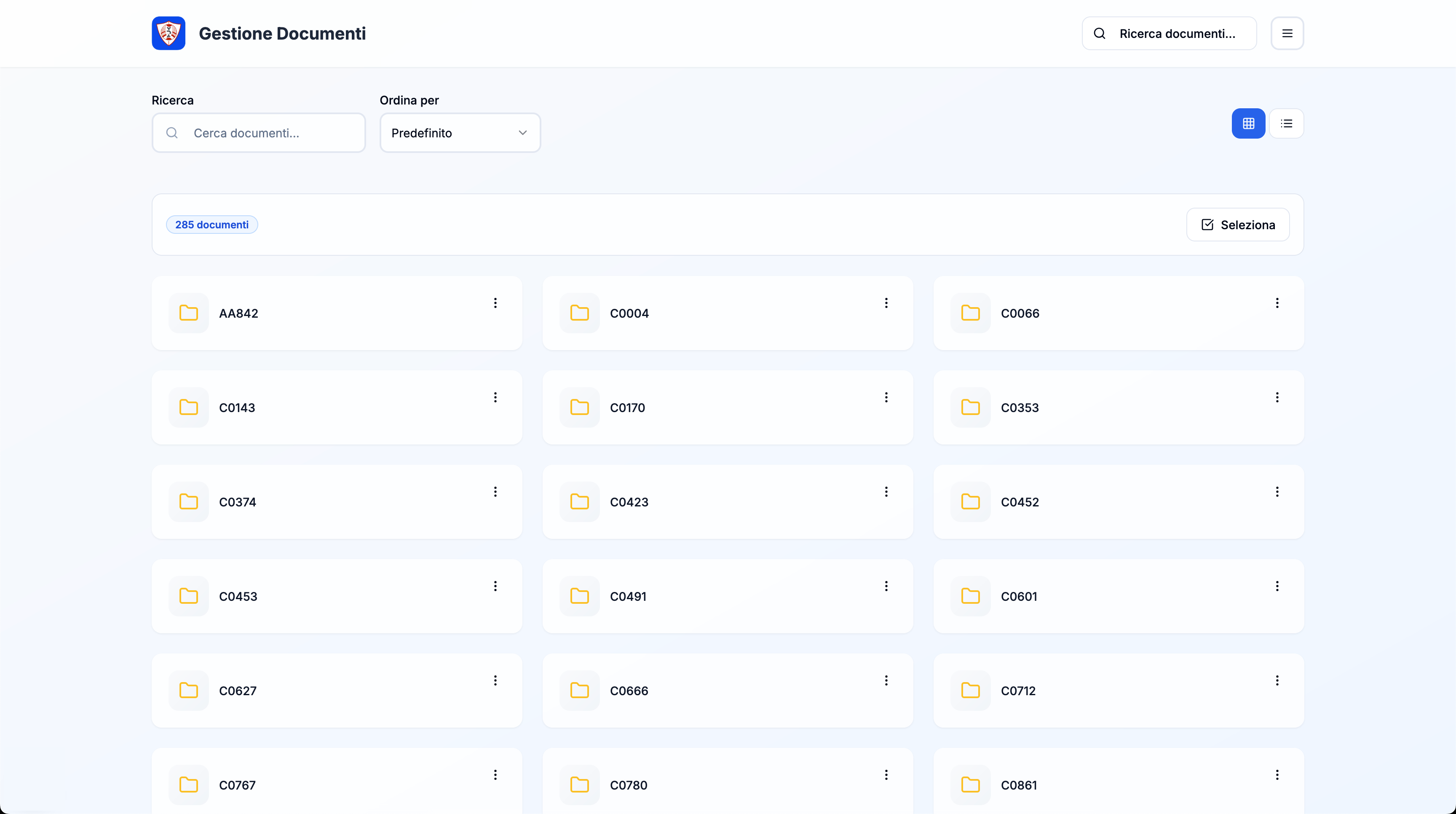Click the Seleziona selection mode button
1456x814 pixels.
(x=1238, y=225)
